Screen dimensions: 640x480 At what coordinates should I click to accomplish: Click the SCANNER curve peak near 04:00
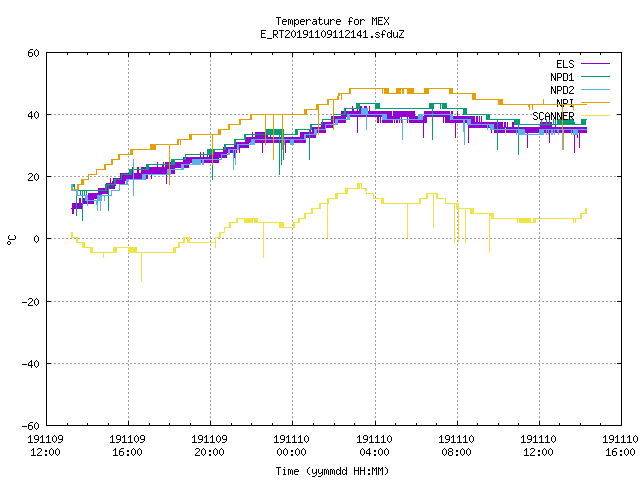[360, 185]
